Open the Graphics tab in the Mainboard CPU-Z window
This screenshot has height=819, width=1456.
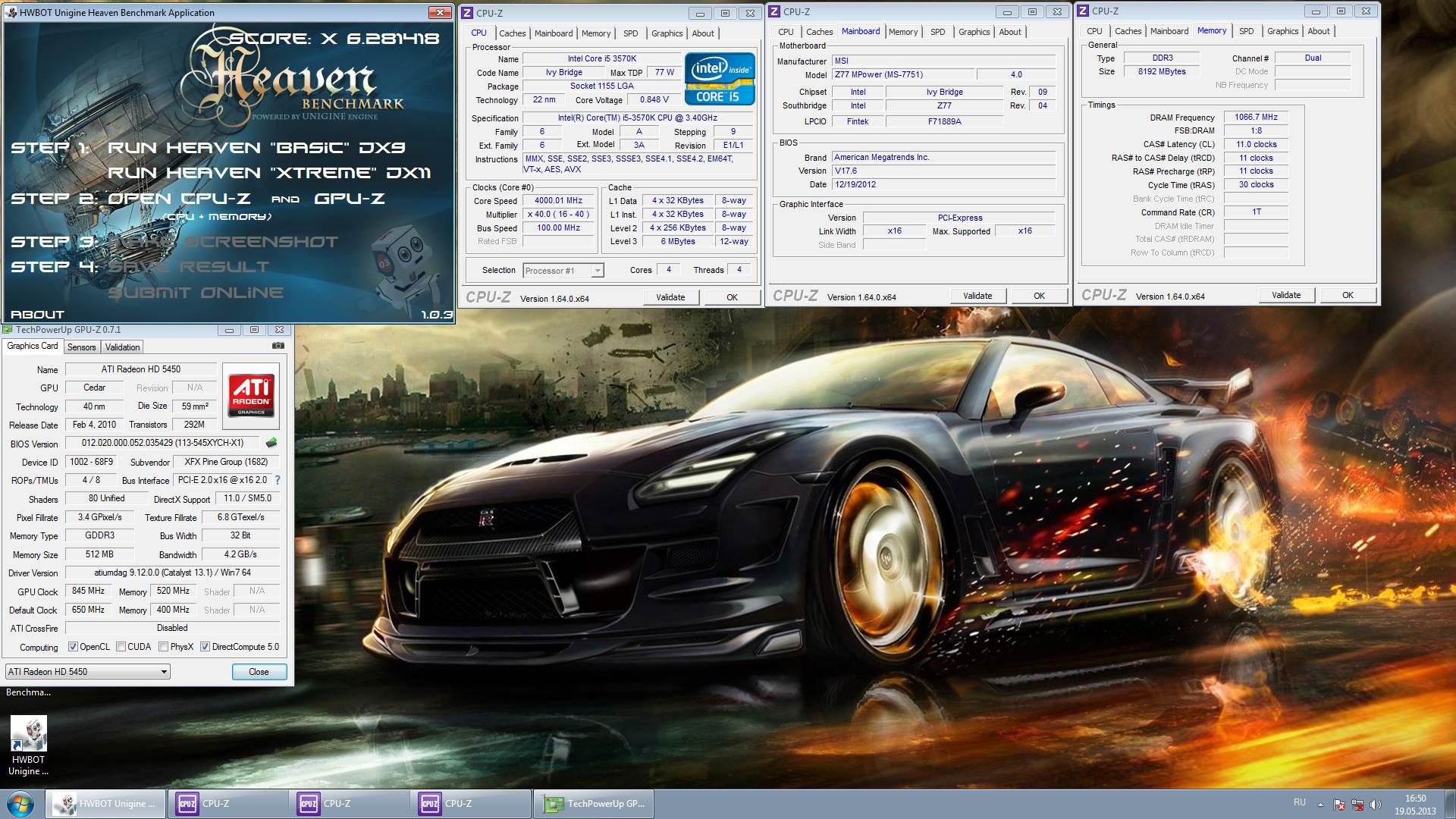(974, 32)
